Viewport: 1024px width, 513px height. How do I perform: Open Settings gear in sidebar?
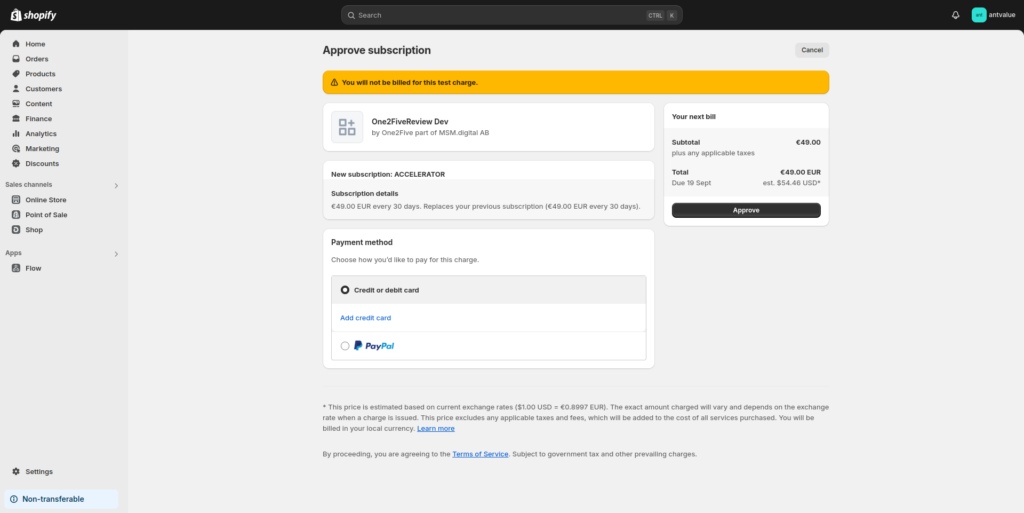[x=16, y=472]
